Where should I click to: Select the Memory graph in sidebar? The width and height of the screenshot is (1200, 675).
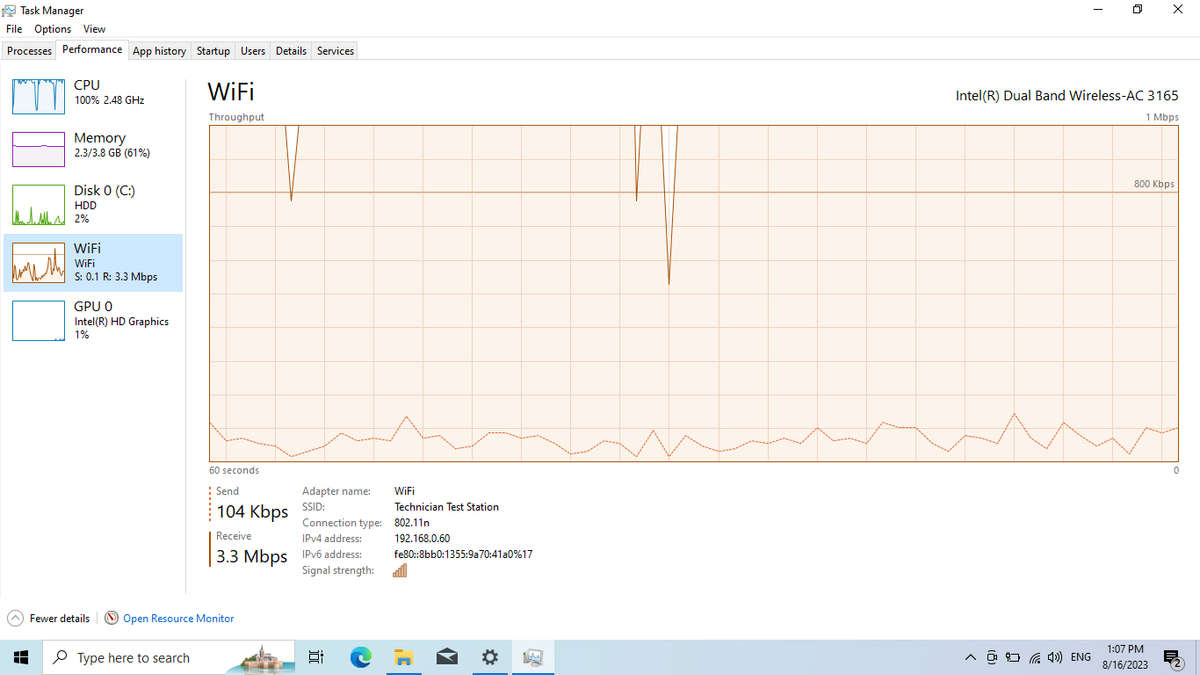click(38, 148)
